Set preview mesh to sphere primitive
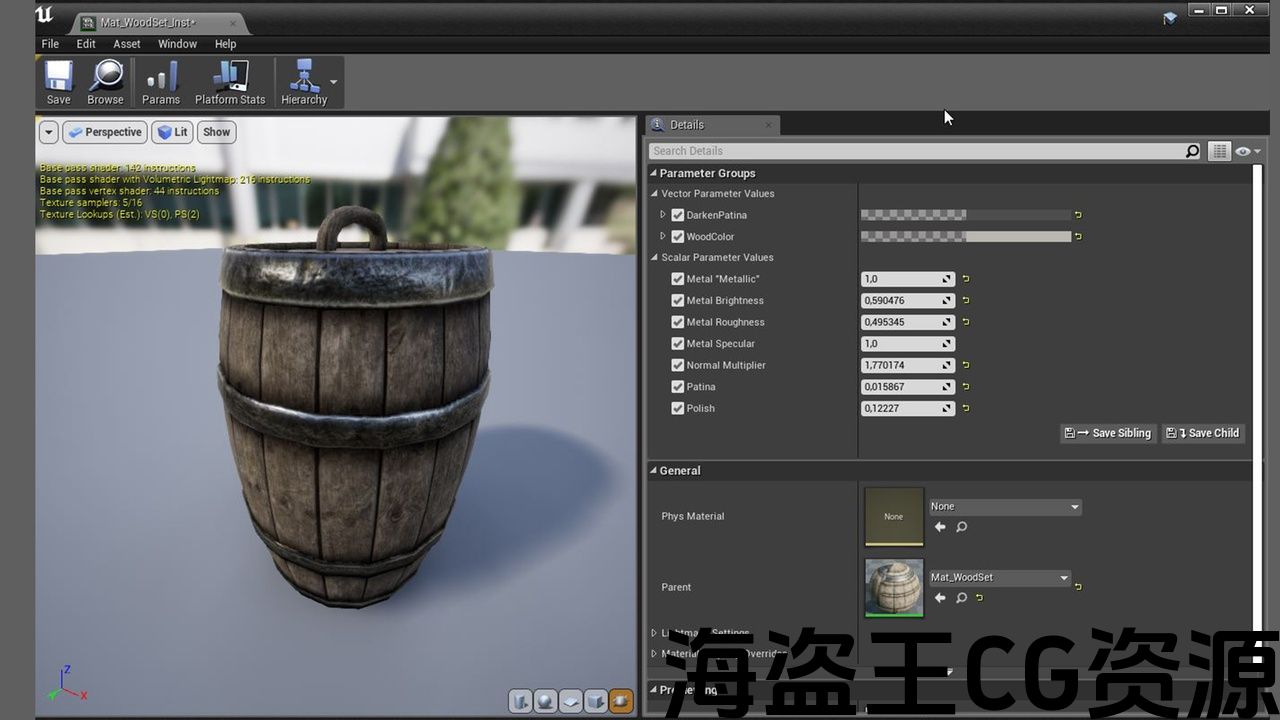This screenshot has width=1280, height=720. click(545, 701)
